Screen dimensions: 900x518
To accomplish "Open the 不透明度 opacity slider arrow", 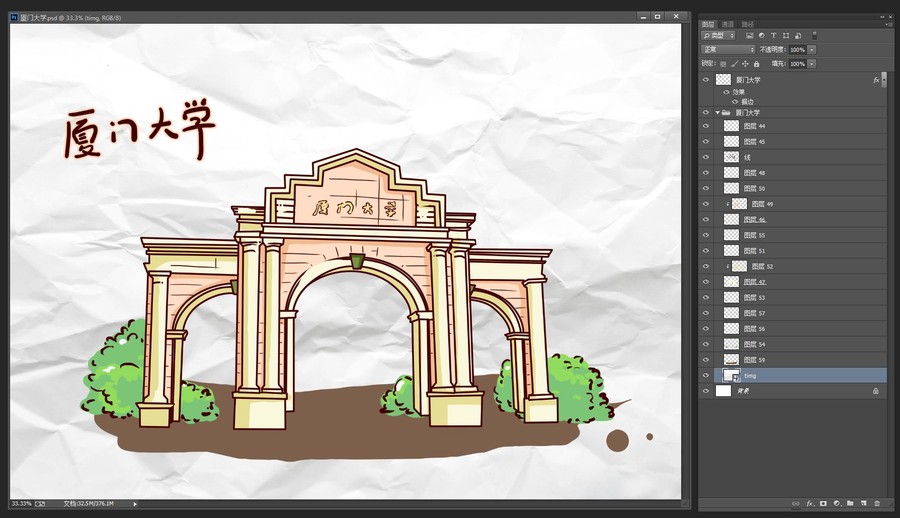I will coord(812,50).
